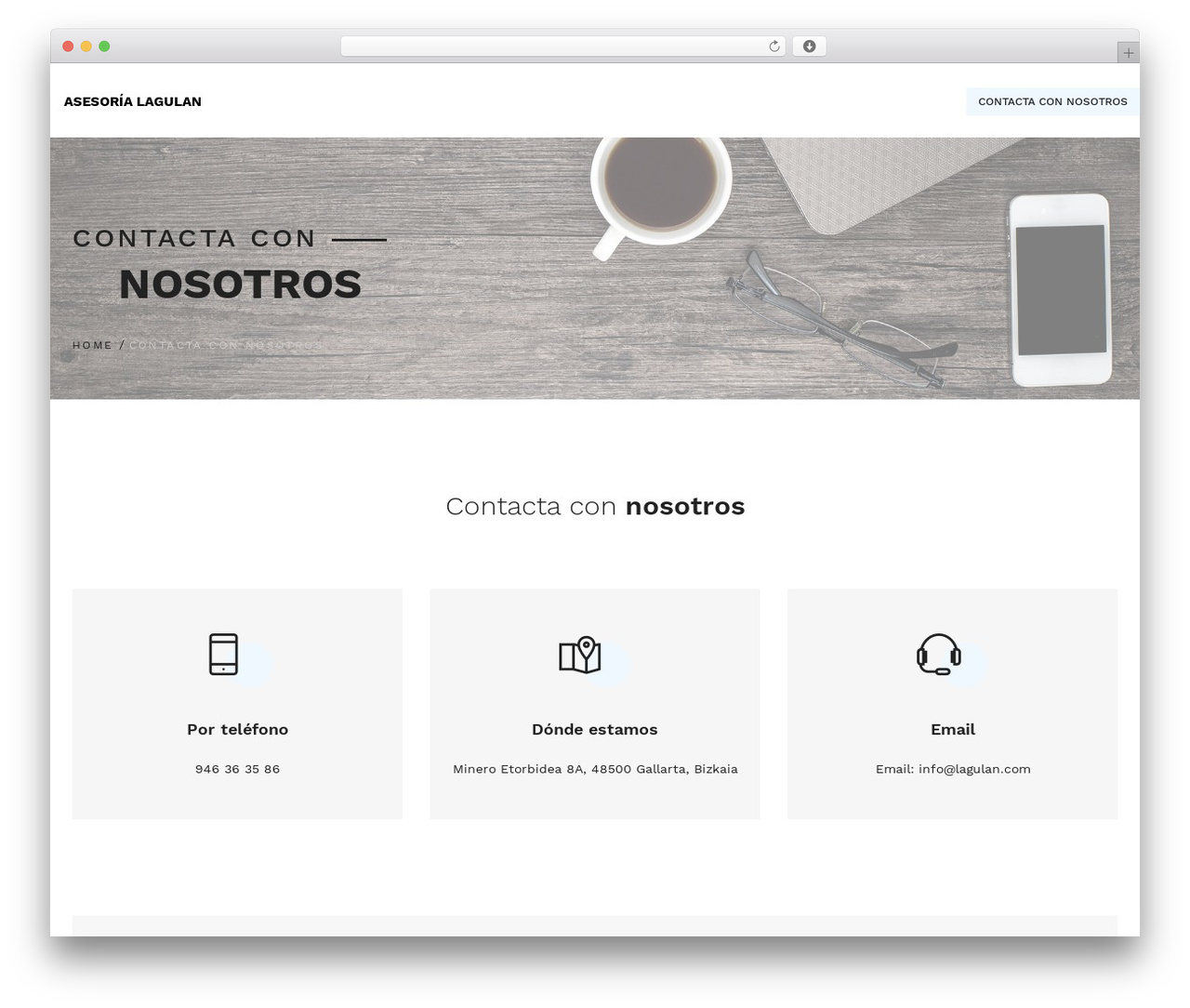Click the address Minero Etorbidea 8A, Gallarta
The width and height of the screenshot is (1190, 1008).
pyautogui.click(x=595, y=769)
